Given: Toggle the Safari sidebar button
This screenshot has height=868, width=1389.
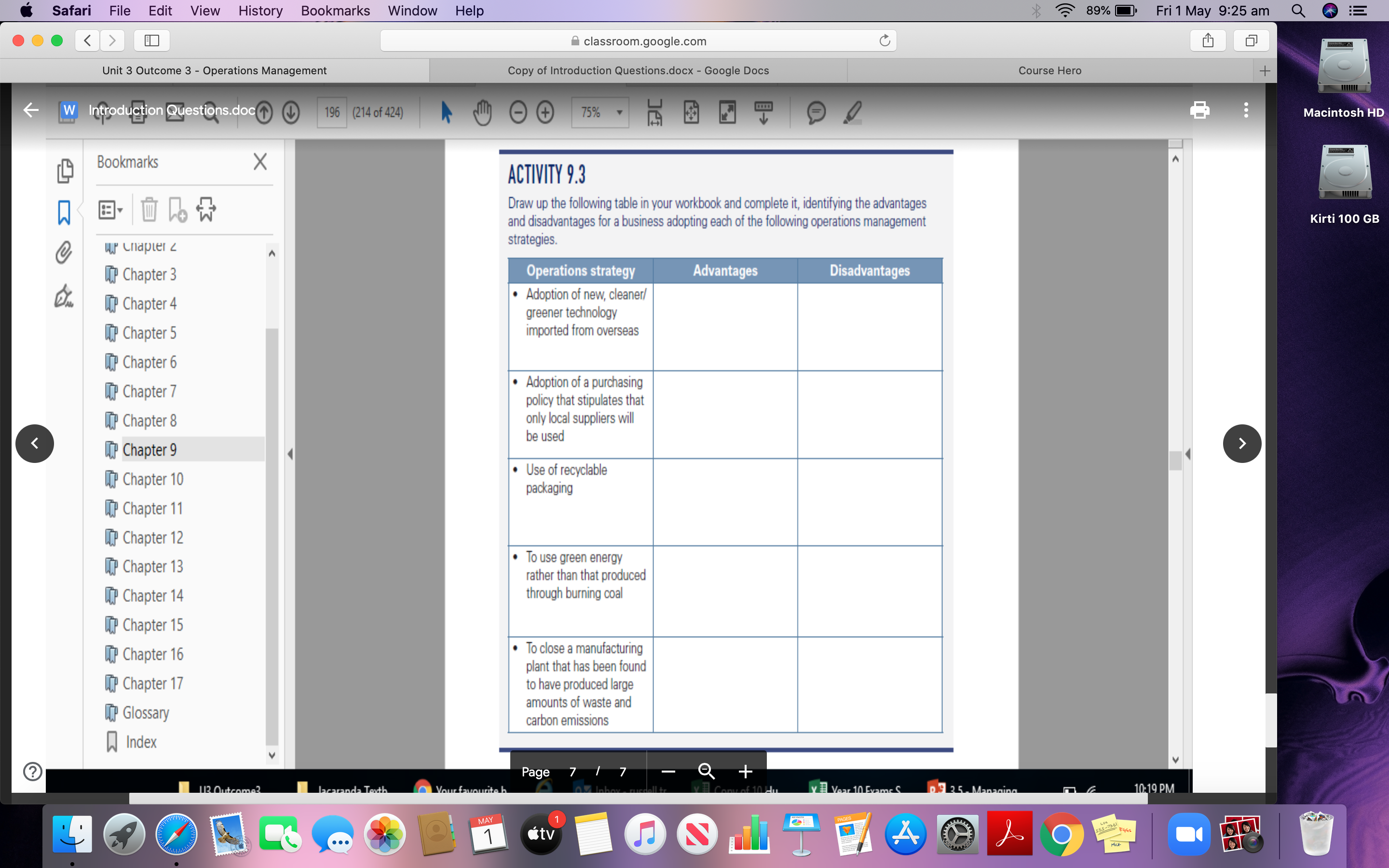Looking at the screenshot, I should (x=151, y=41).
